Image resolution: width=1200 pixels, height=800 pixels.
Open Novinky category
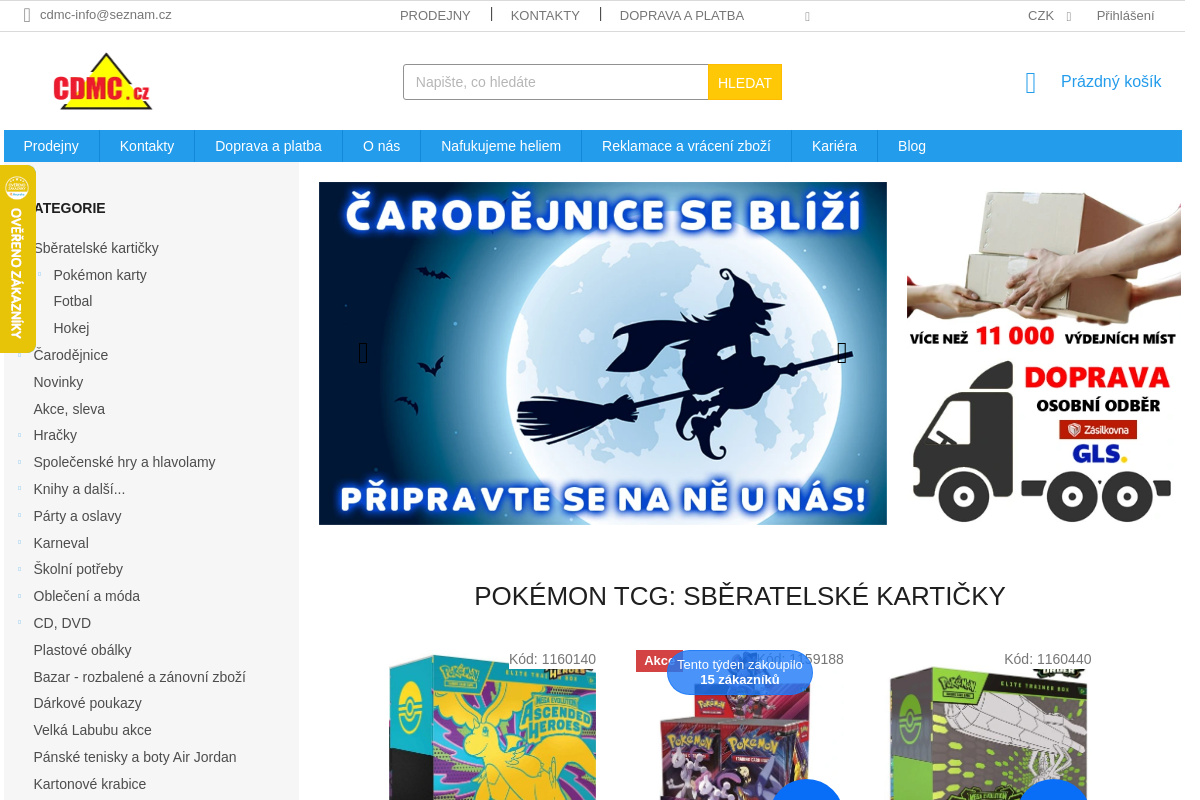(58, 382)
